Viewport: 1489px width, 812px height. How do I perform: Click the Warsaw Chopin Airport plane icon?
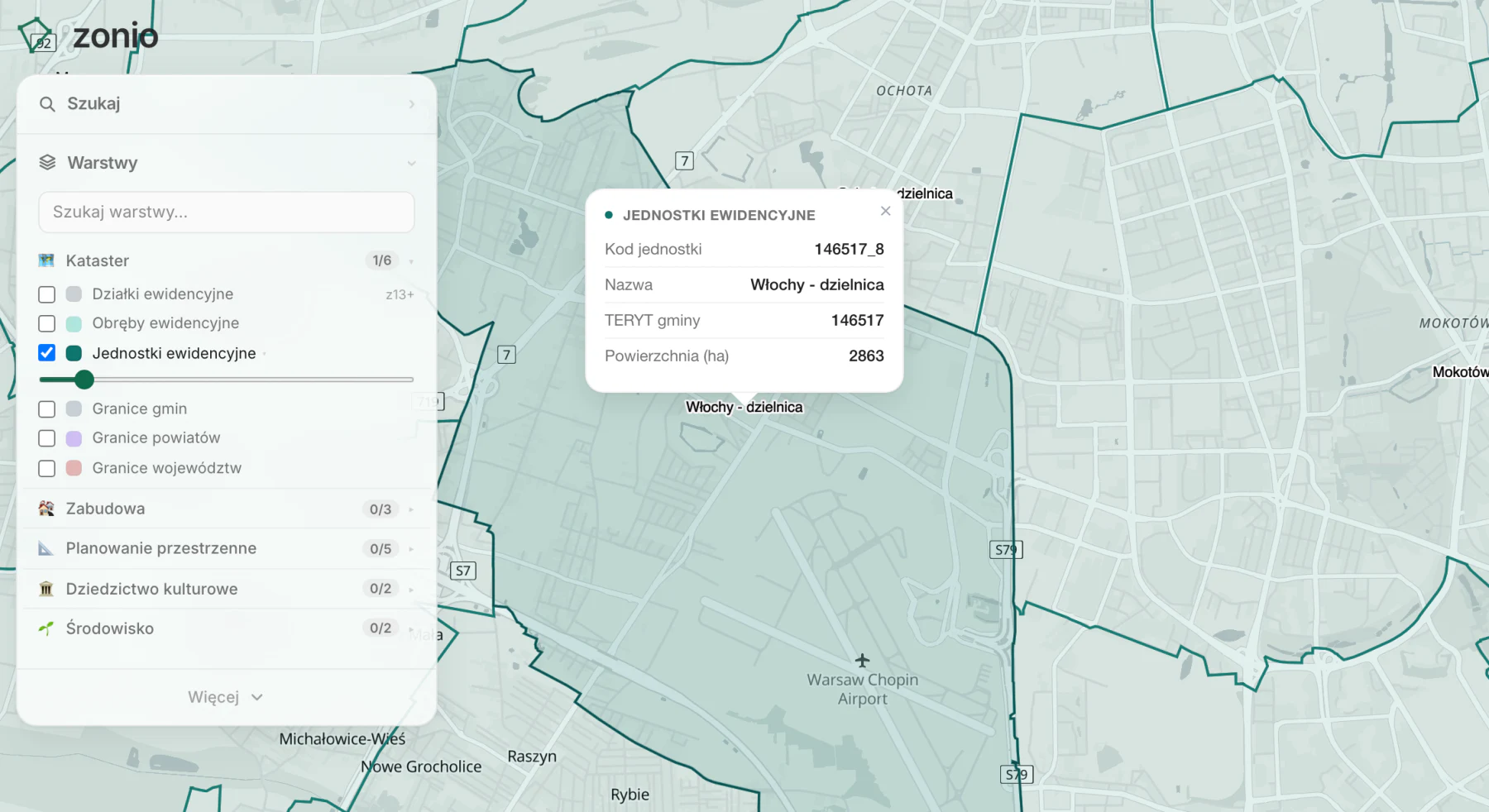tap(862, 660)
